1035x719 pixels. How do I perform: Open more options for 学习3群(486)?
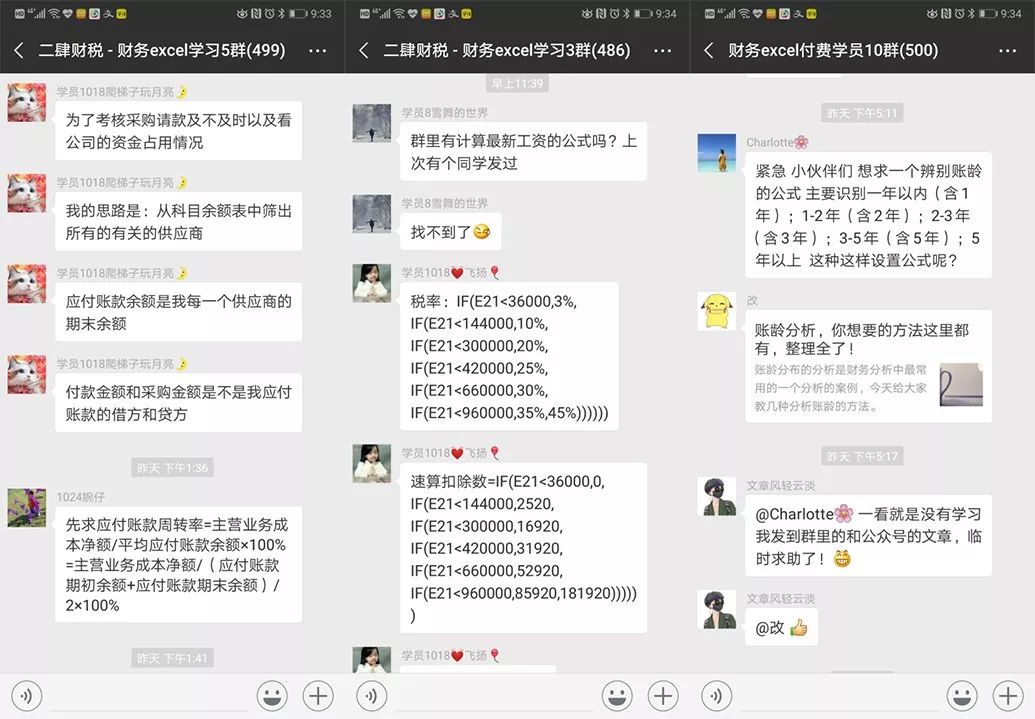[x=662, y=51]
